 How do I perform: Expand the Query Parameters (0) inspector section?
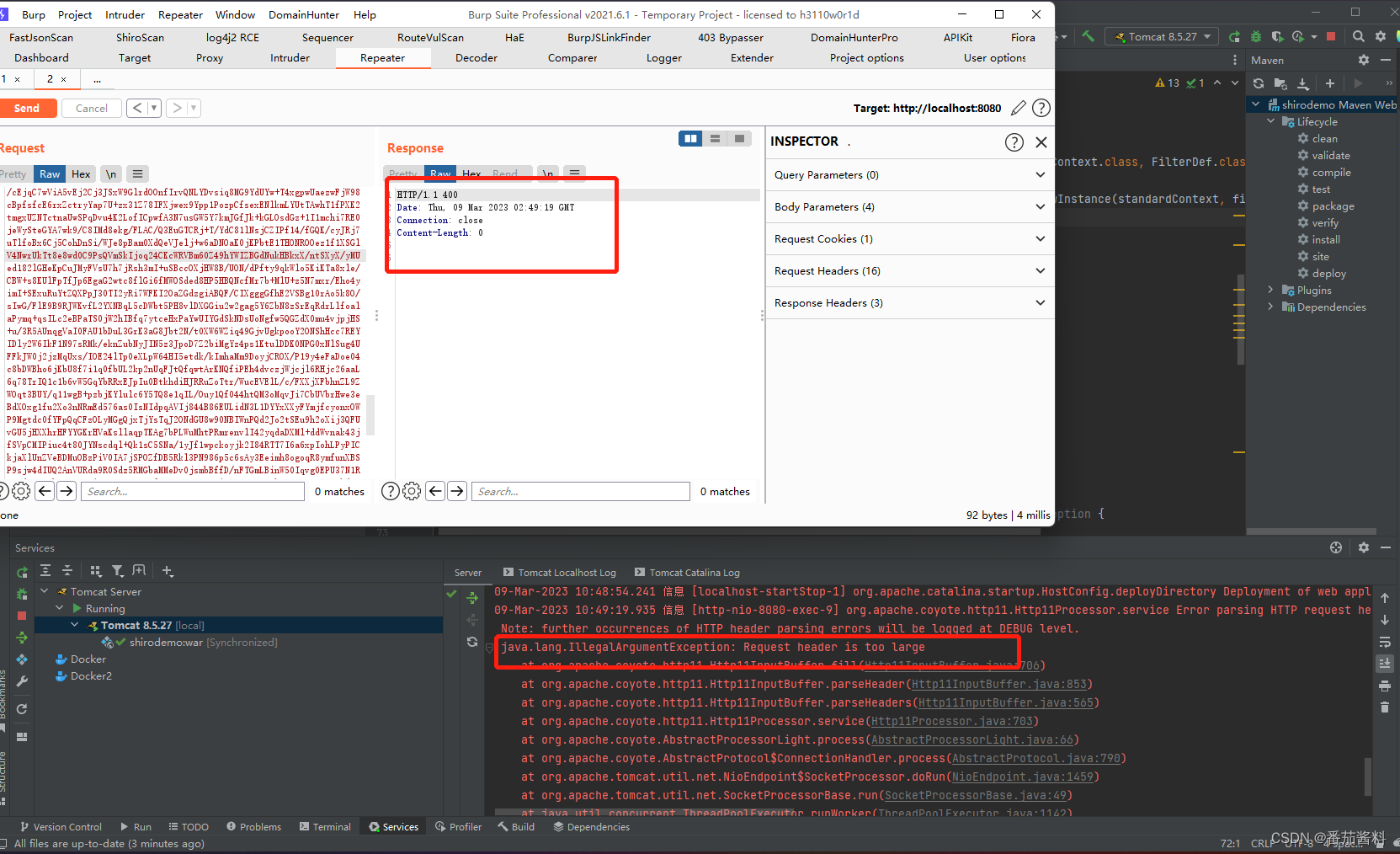[x=909, y=175]
